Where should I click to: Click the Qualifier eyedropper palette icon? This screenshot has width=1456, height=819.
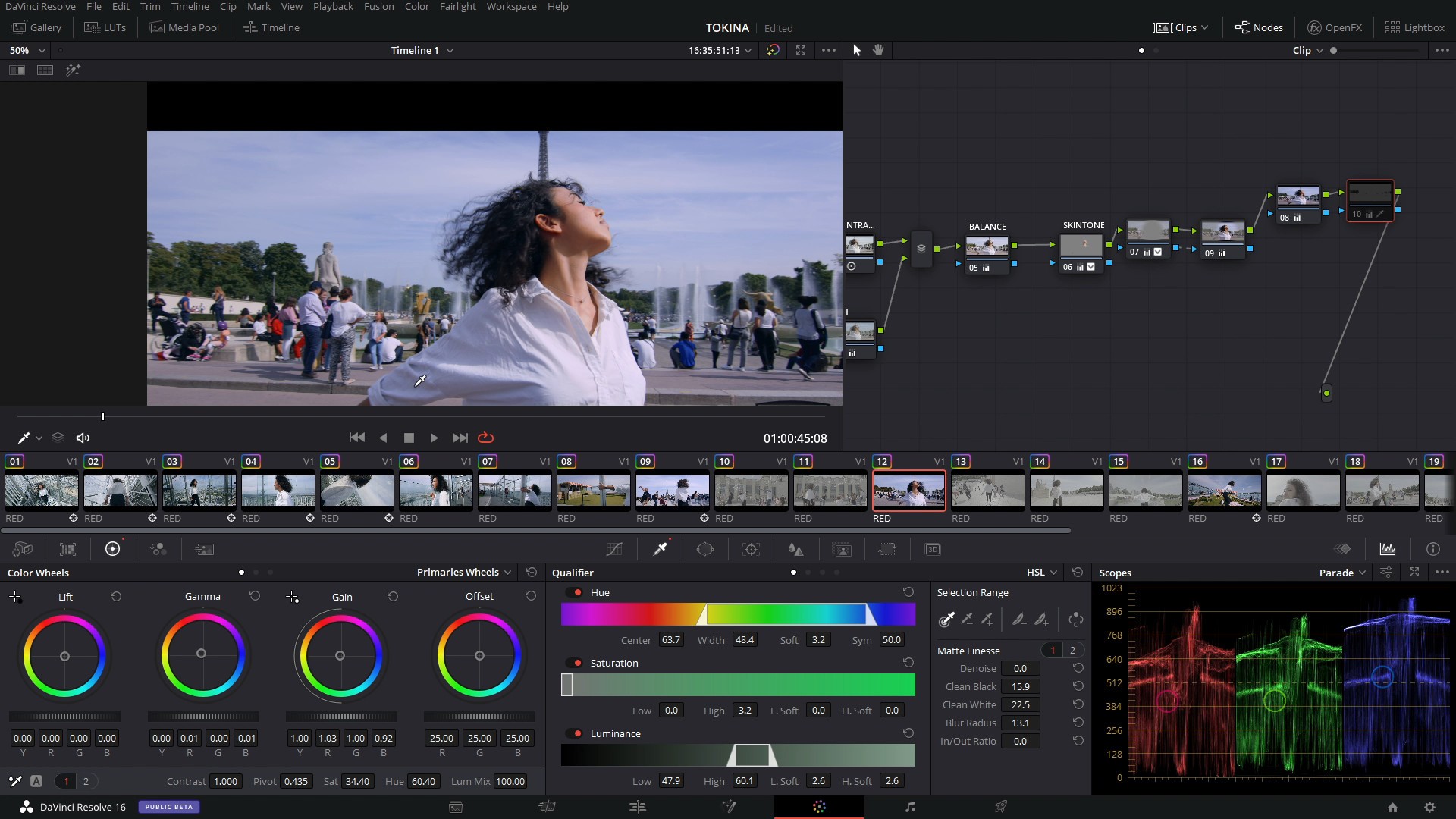[660, 549]
